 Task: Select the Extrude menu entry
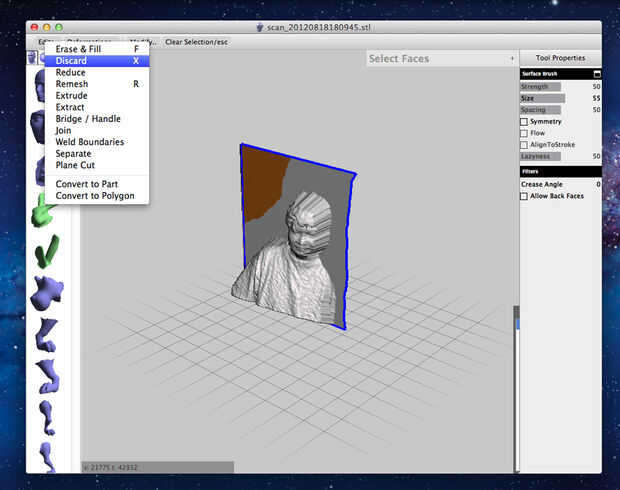(97, 95)
